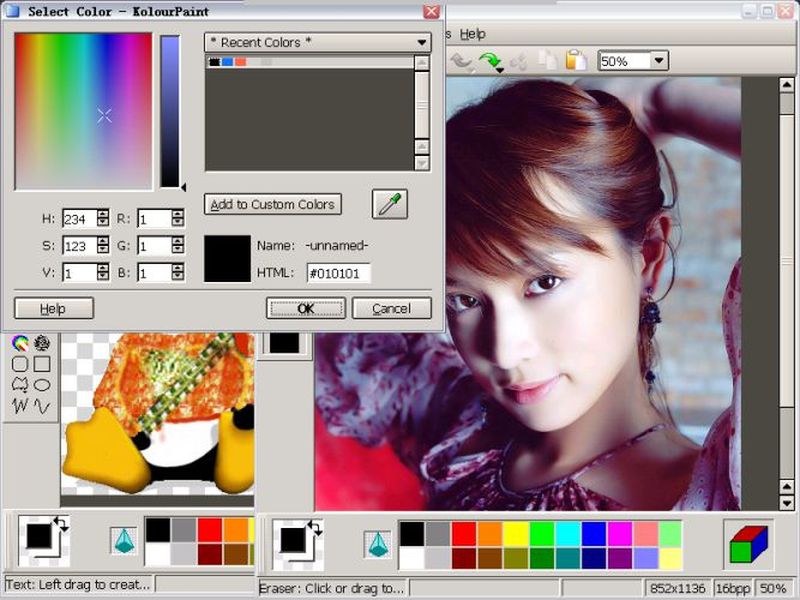
Task: Open the 50% zoom level dropdown
Action: pyautogui.click(x=658, y=61)
